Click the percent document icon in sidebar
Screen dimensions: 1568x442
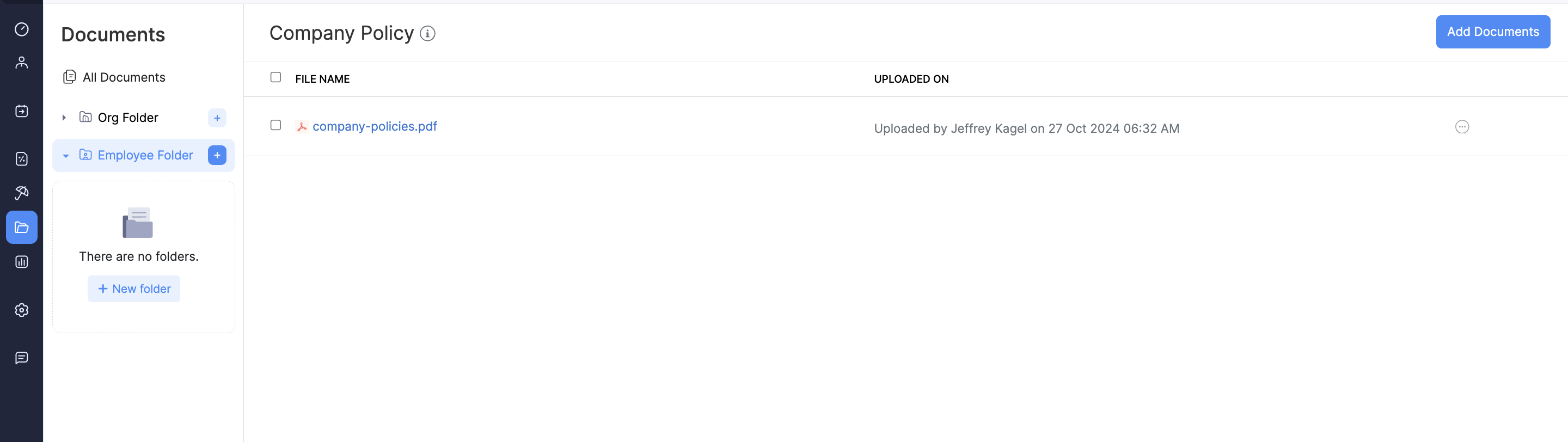point(22,159)
